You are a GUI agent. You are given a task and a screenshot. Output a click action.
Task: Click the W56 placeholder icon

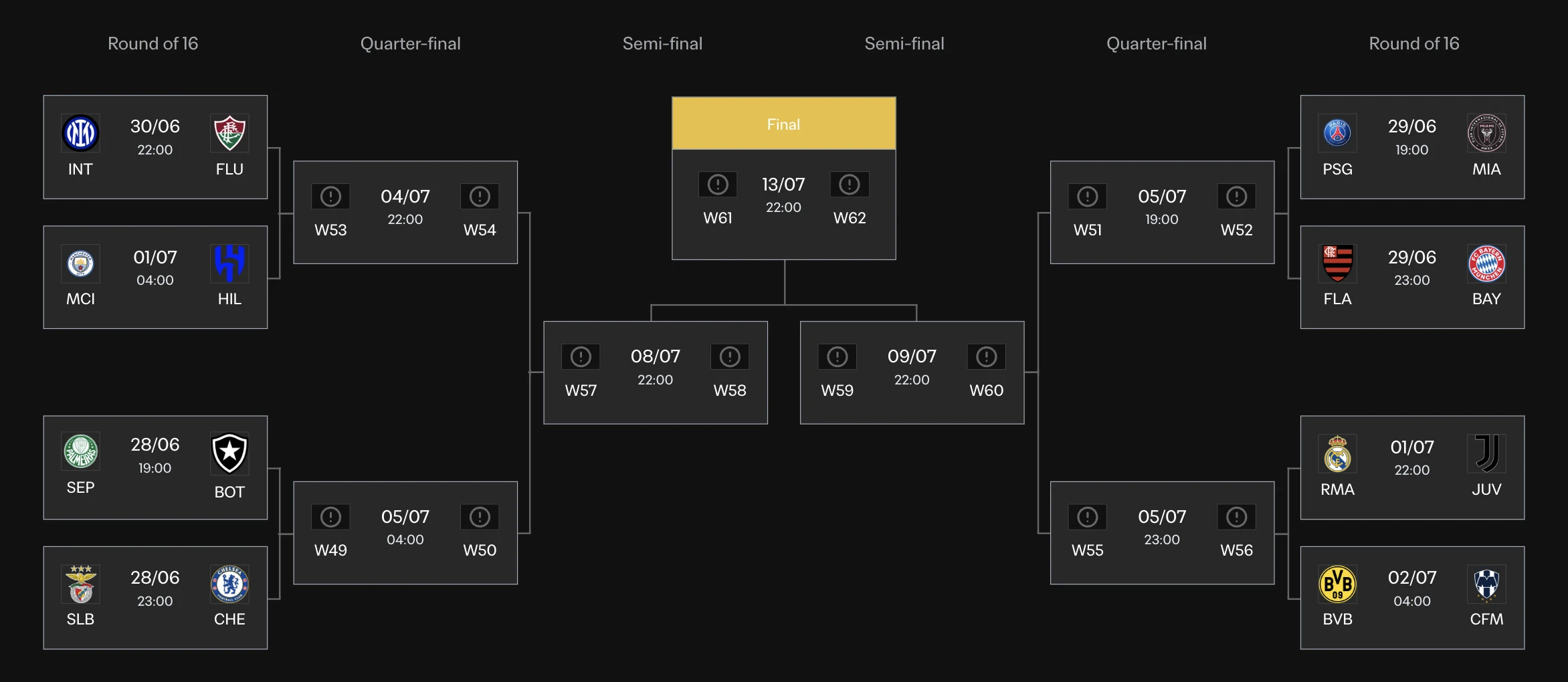1237,517
